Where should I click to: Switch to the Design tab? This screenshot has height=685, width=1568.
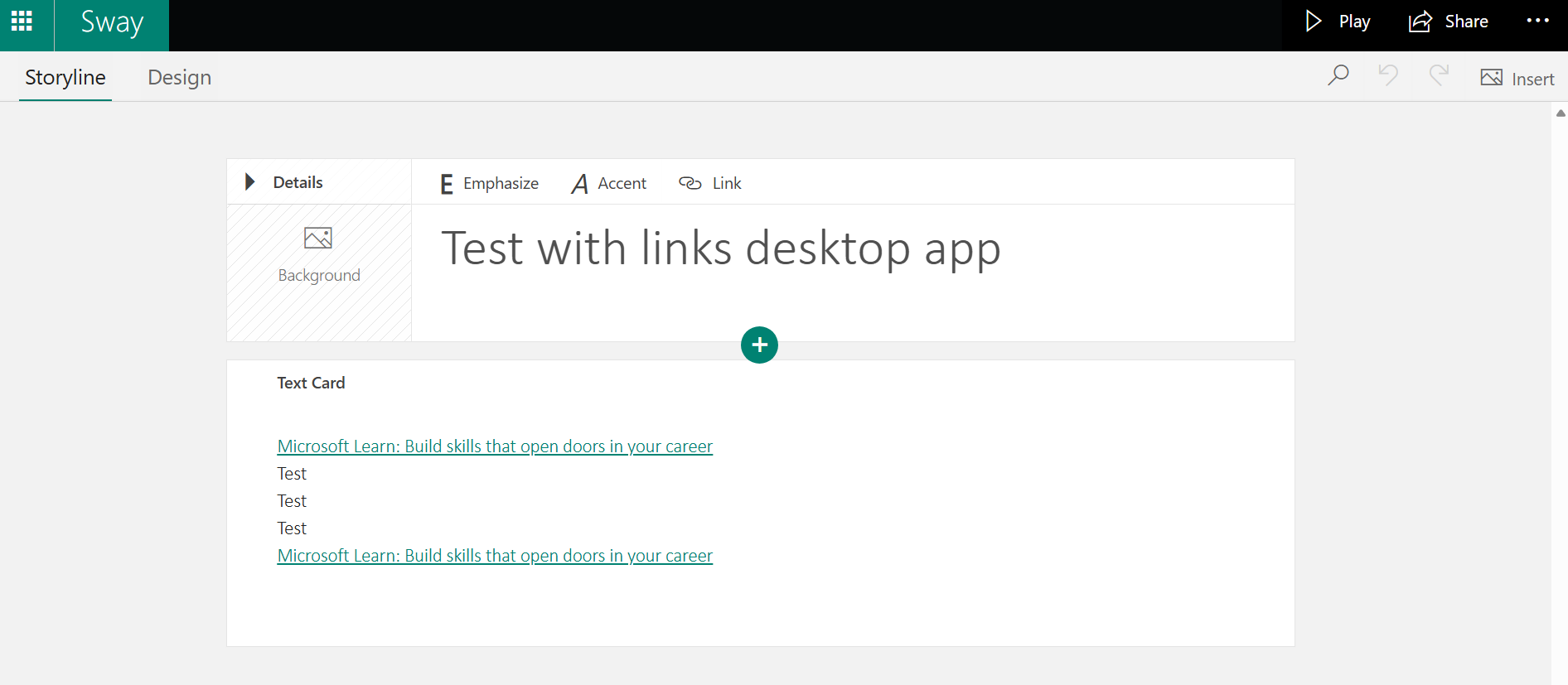tap(180, 77)
